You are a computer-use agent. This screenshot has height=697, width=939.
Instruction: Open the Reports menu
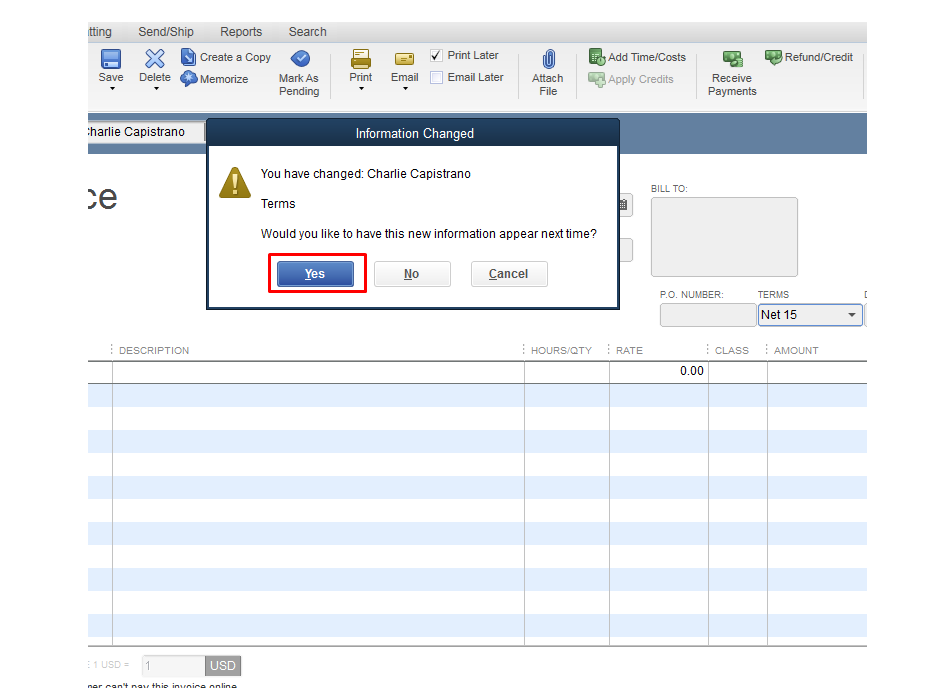click(x=240, y=31)
